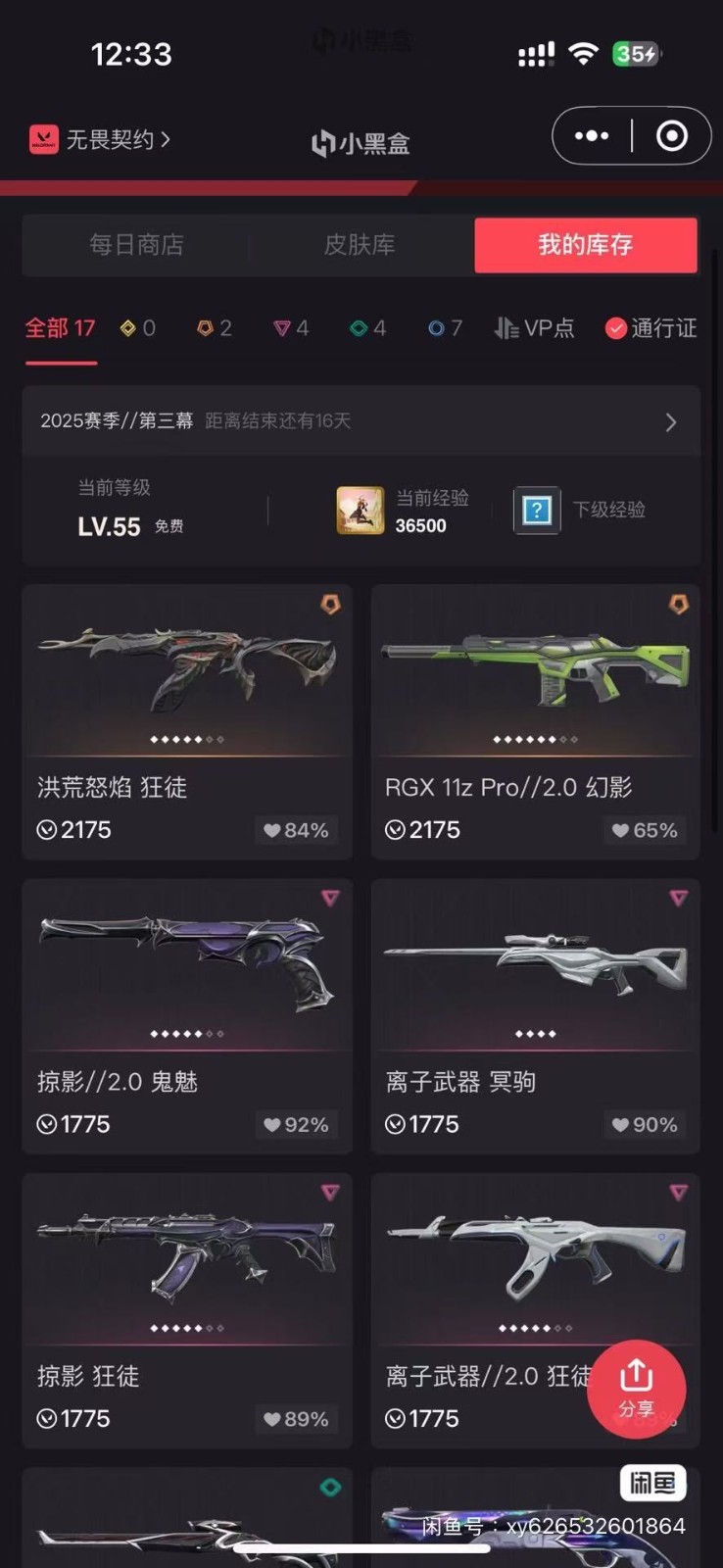This screenshot has height=1568, width=723.
Task: Like the 洪荒怒焰 狂徒 skin at 84%
Action: [296, 830]
